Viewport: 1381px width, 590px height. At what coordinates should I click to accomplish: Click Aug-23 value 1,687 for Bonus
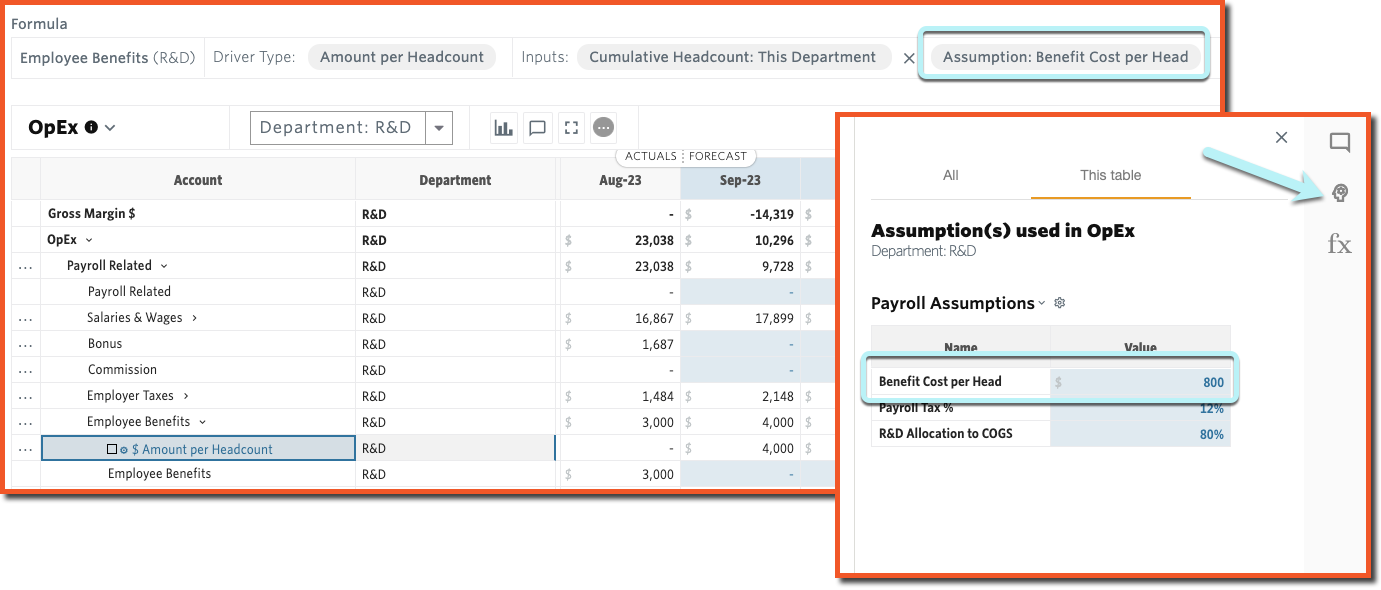(620, 344)
